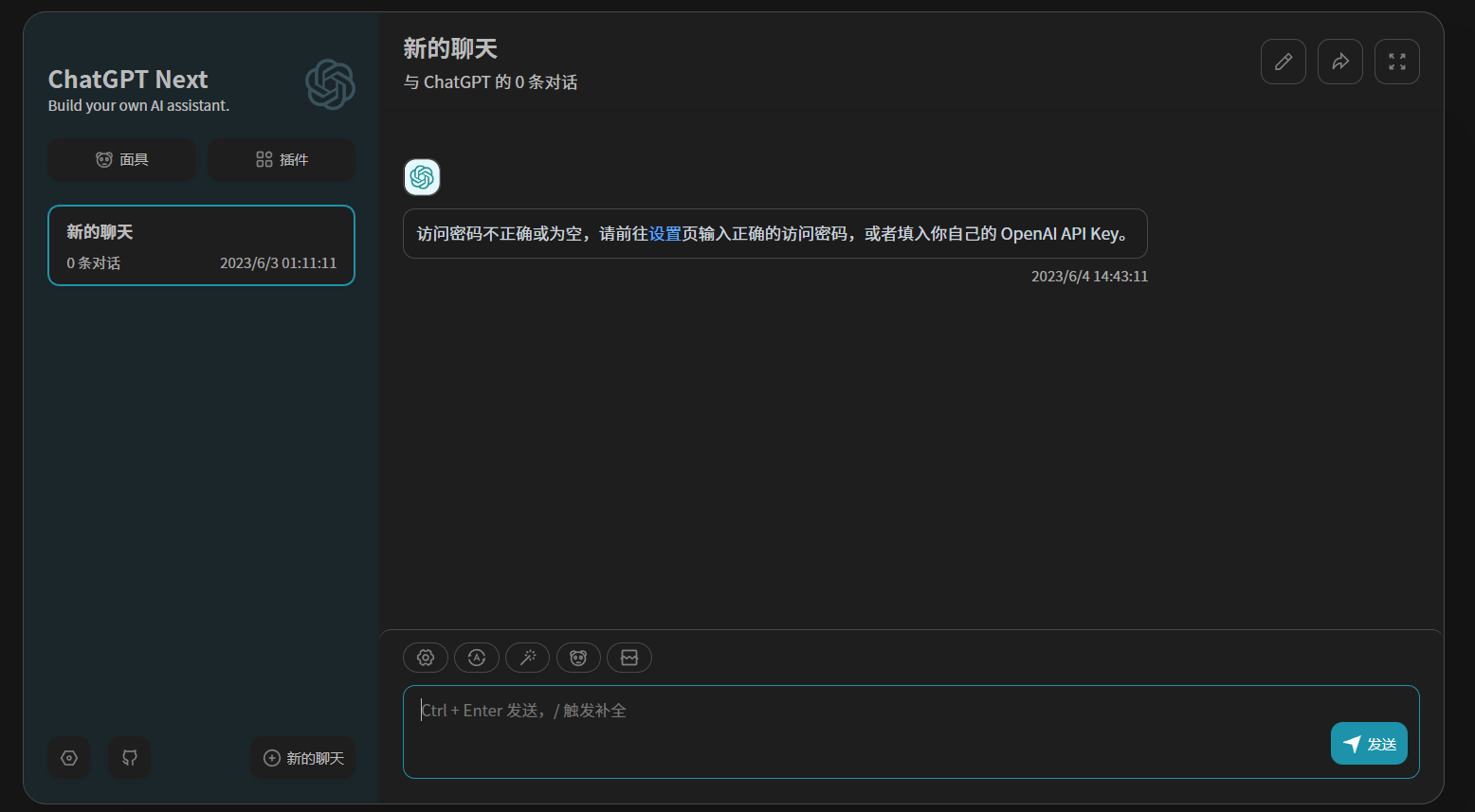The width and height of the screenshot is (1475, 812).
Task: Click the share arrow icon
Action: 1340,62
